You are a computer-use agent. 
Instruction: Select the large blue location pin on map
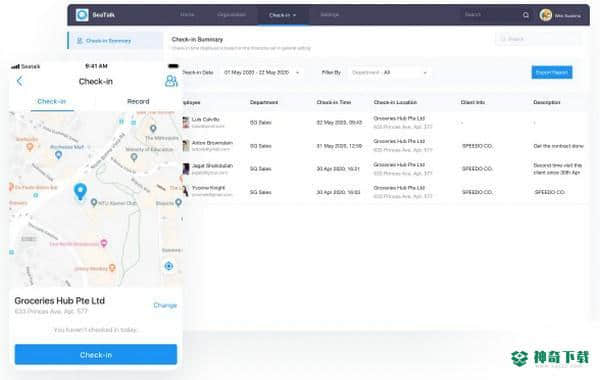[x=80, y=191]
